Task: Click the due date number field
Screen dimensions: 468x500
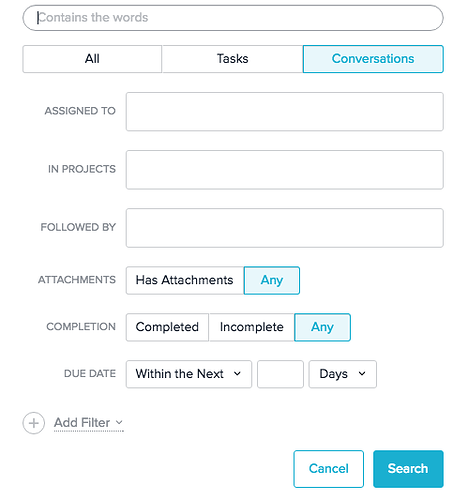Action: click(x=280, y=374)
